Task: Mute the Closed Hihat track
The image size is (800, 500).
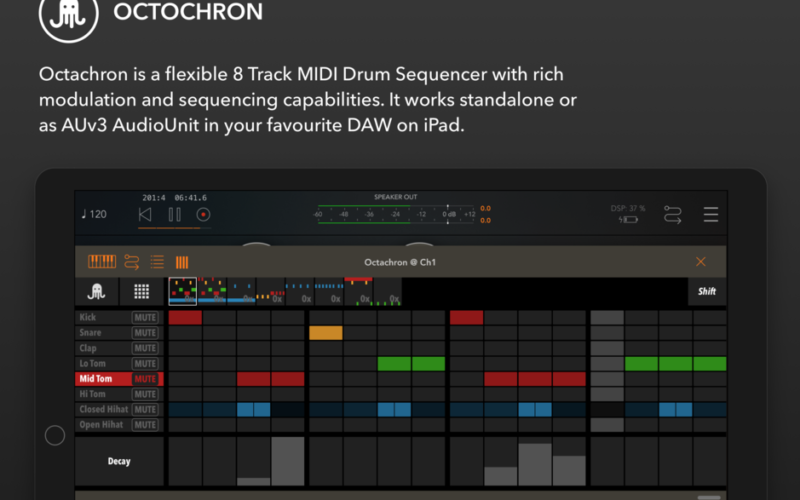Action: [145, 409]
